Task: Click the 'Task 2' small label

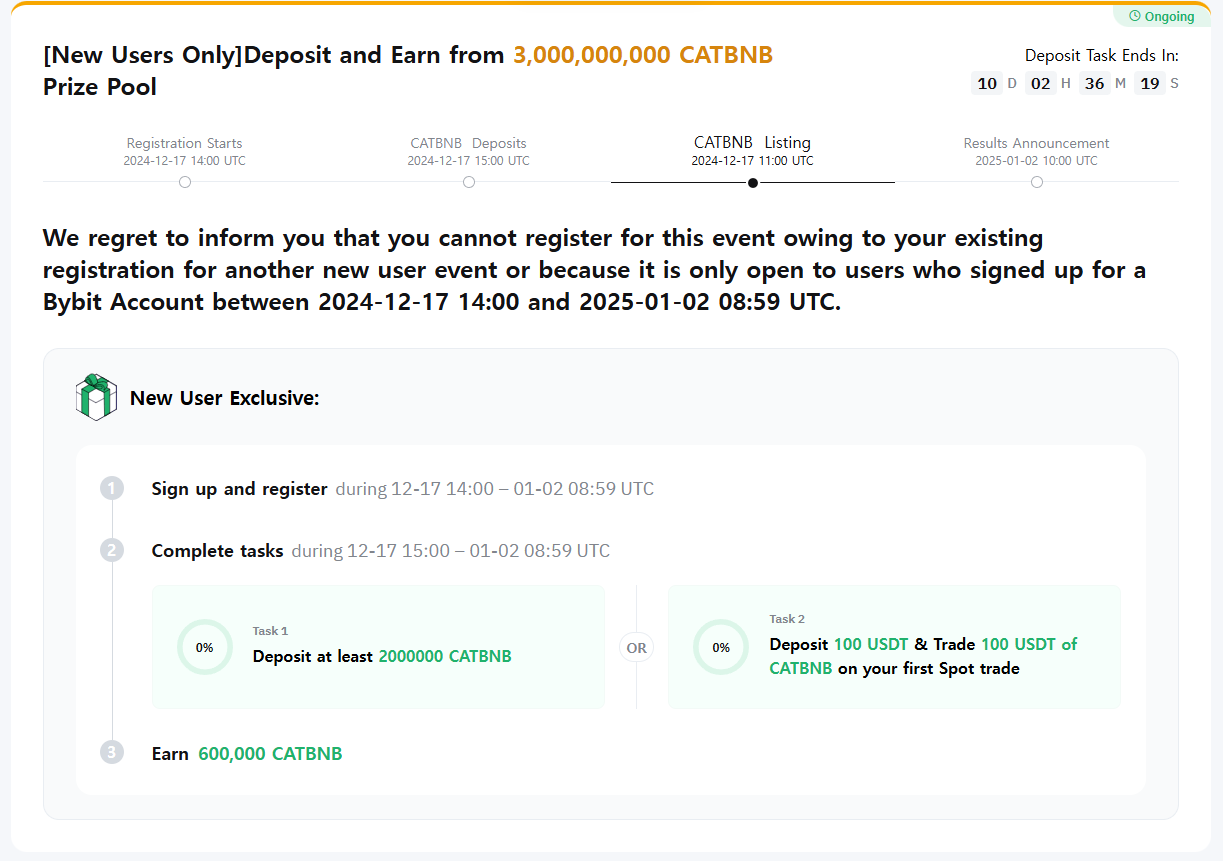Action: [787, 619]
